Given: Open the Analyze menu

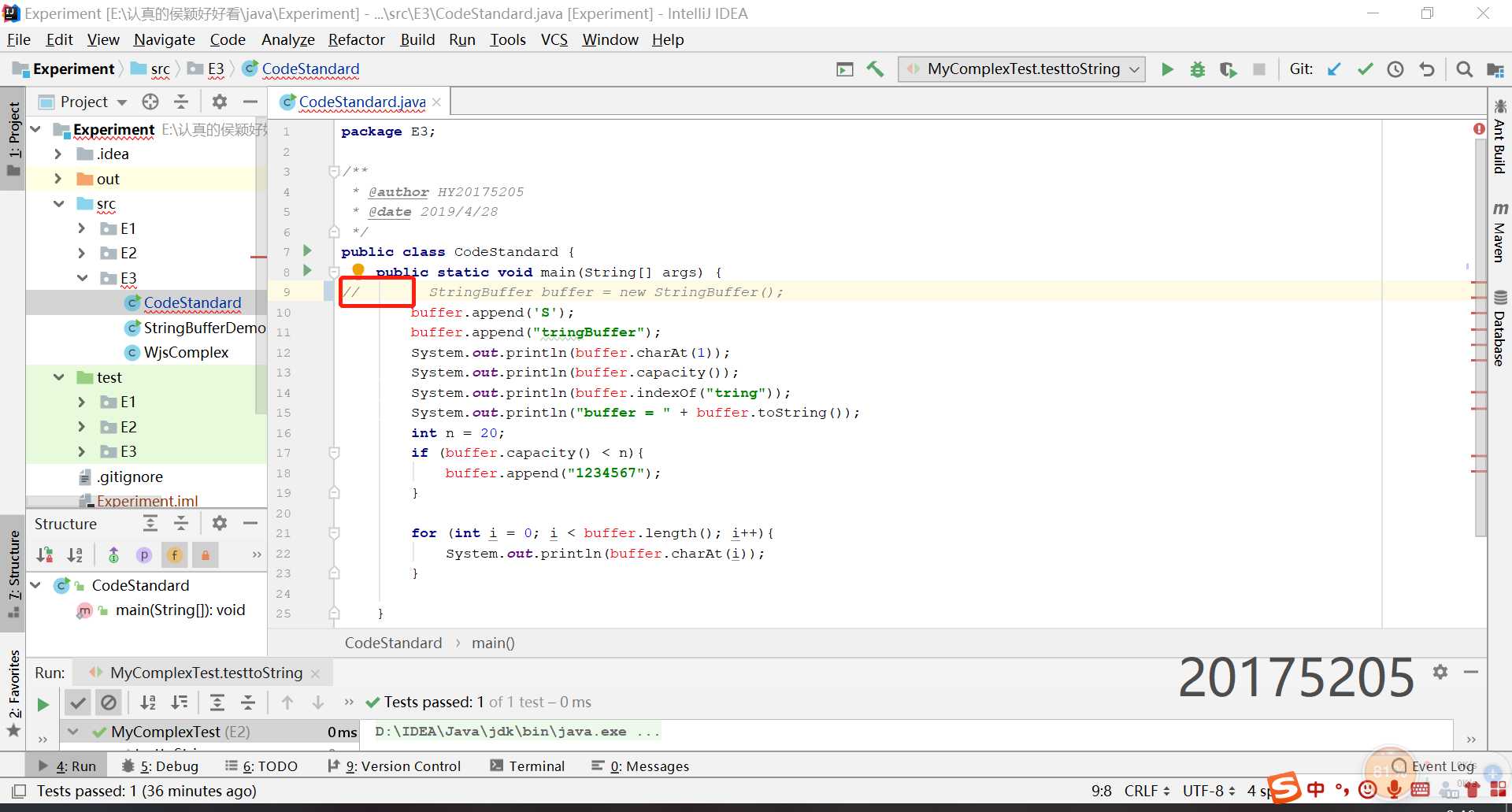Looking at the screenshot, I should 287,39.
